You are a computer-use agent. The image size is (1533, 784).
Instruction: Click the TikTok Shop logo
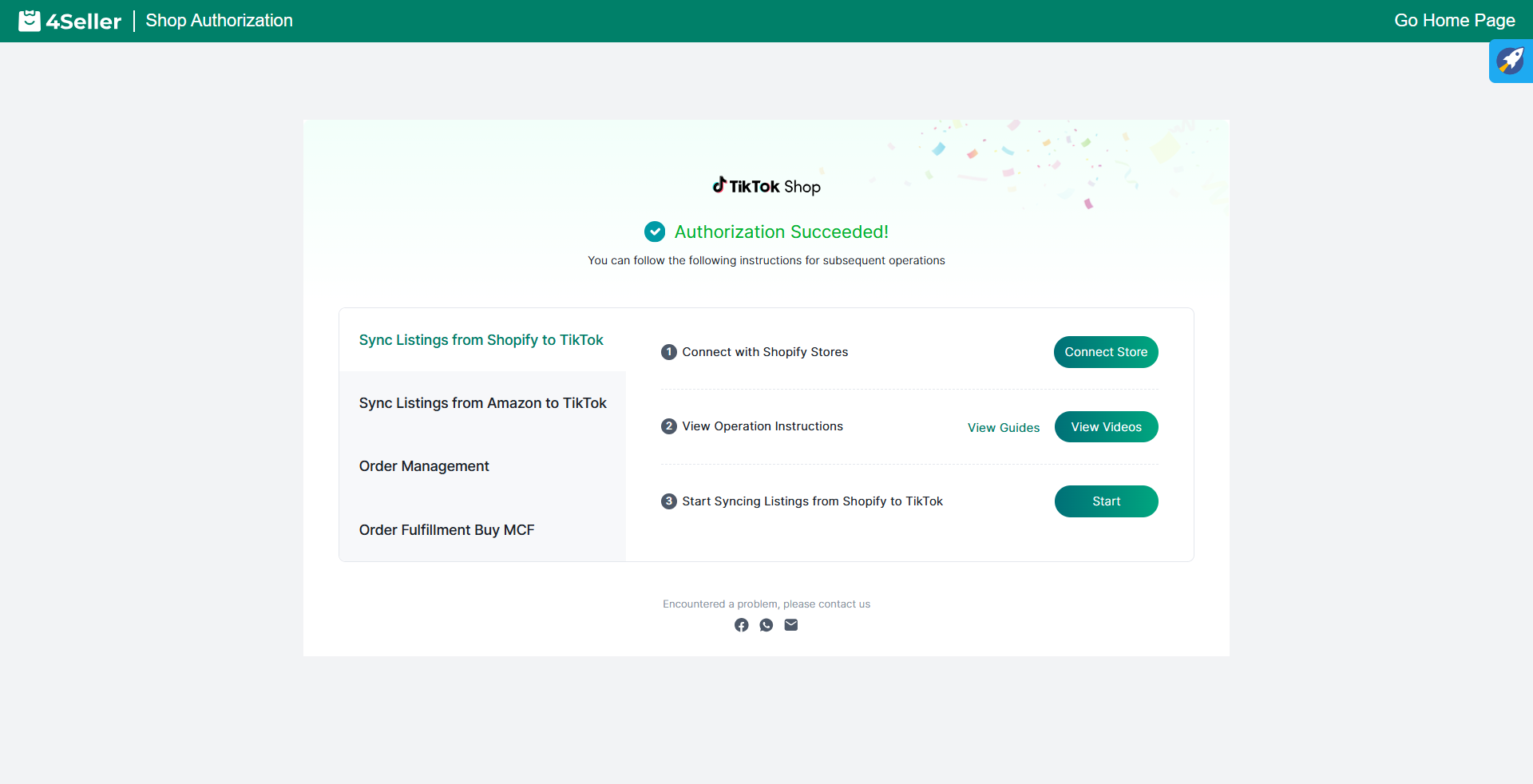point(766,186)
